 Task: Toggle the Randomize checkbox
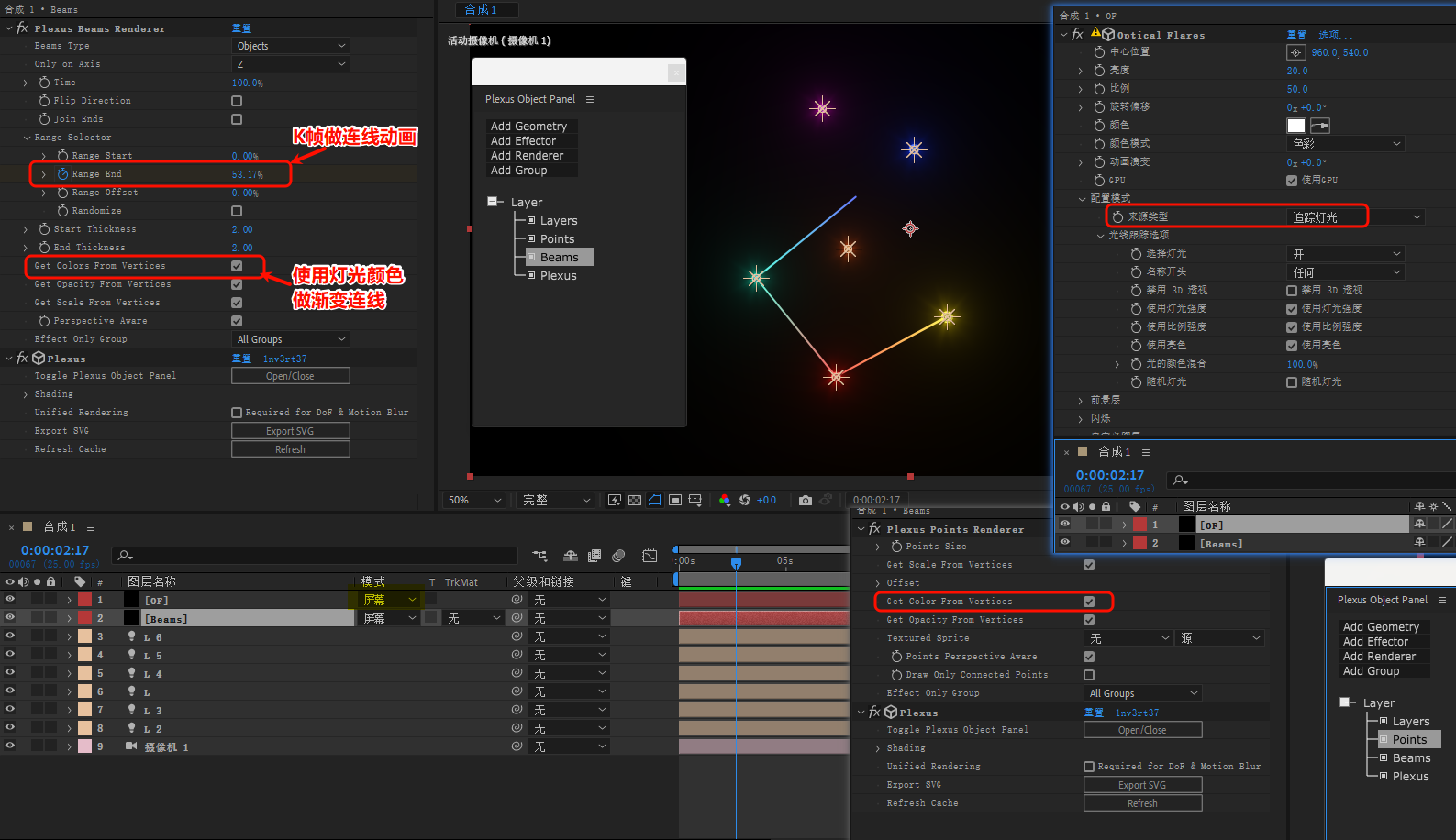237,211
